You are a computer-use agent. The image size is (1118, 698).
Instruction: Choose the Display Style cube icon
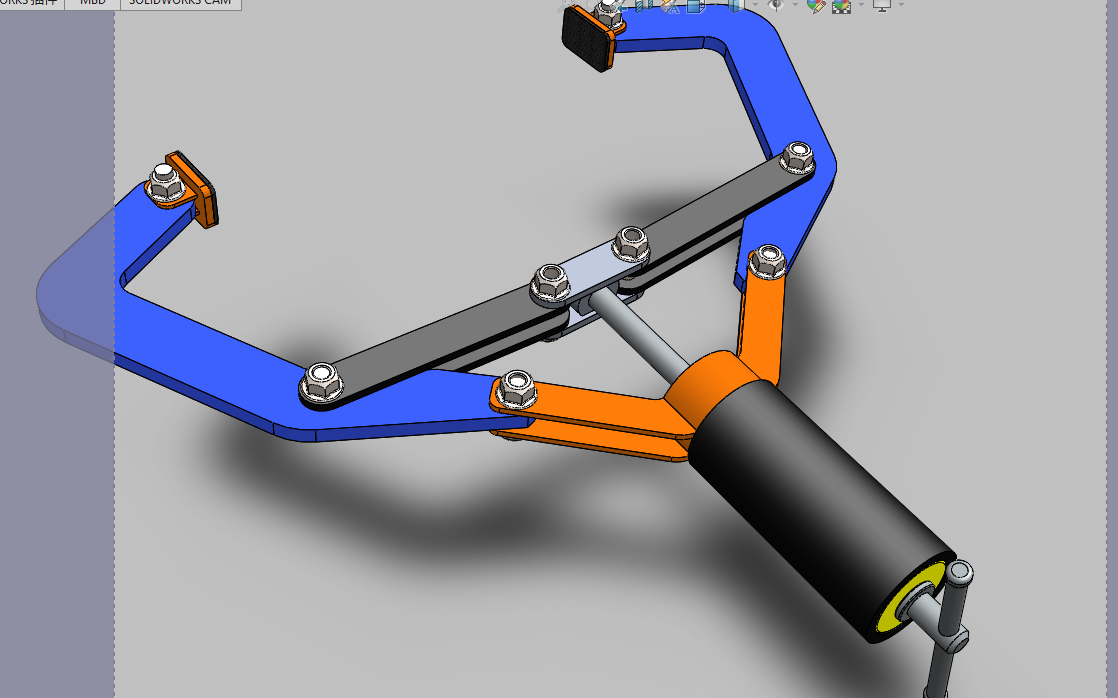[x=736, y=6]
